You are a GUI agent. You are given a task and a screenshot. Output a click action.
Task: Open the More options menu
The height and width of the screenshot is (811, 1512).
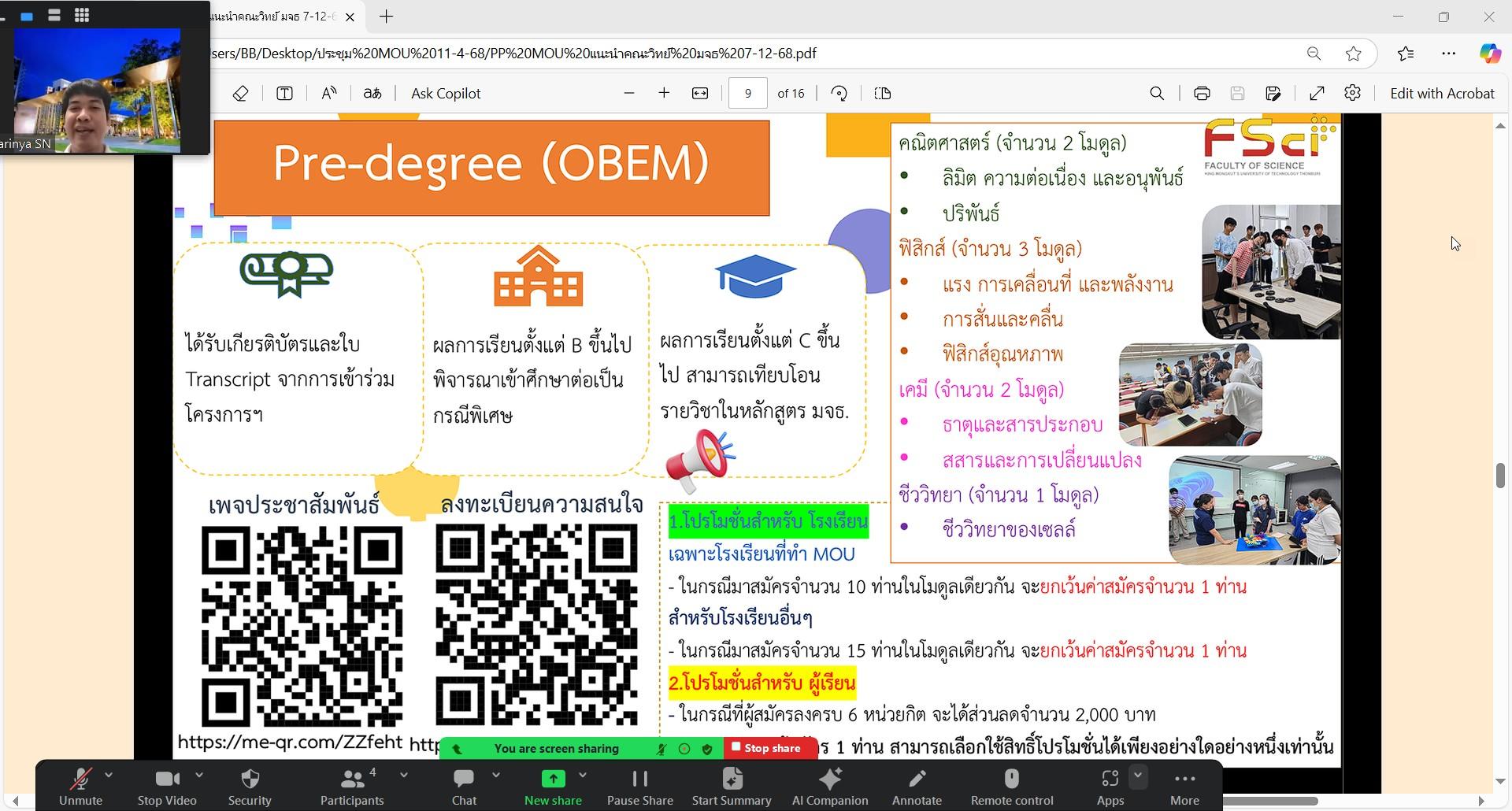click(1184, 787)
